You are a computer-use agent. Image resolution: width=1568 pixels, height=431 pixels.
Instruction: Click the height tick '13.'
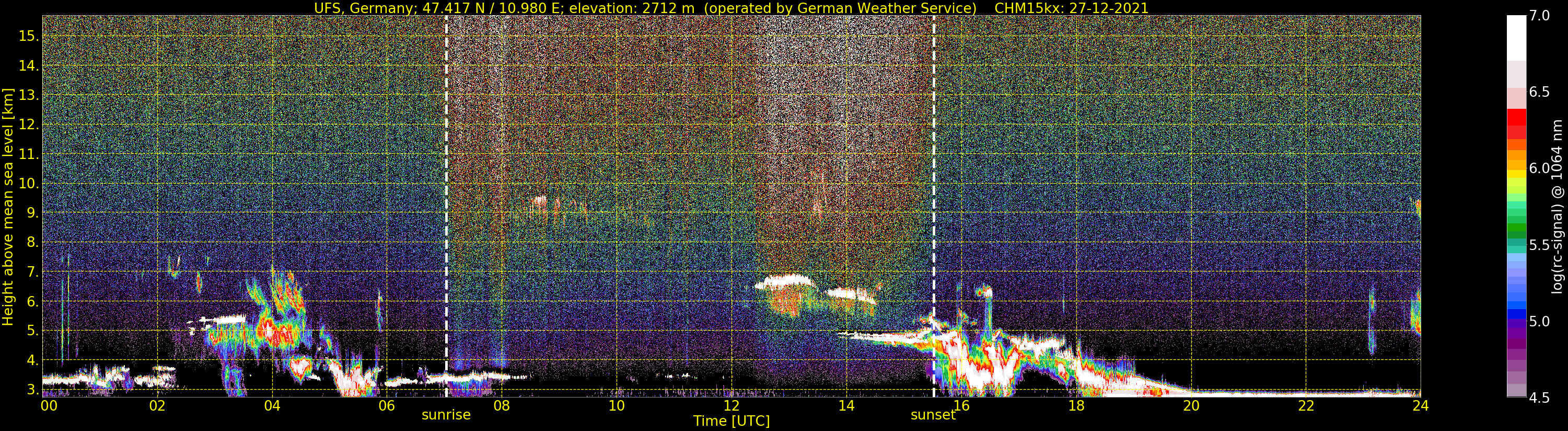coord(29,96)
